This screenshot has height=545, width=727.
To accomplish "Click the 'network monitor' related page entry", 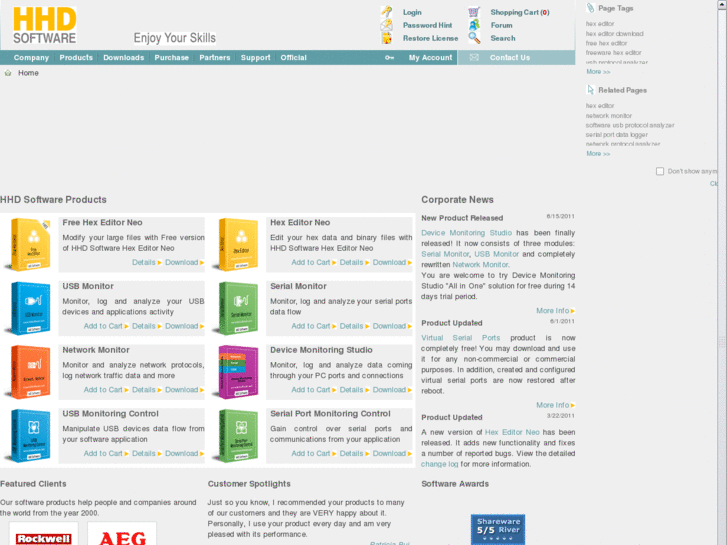I will pos(608,115).
